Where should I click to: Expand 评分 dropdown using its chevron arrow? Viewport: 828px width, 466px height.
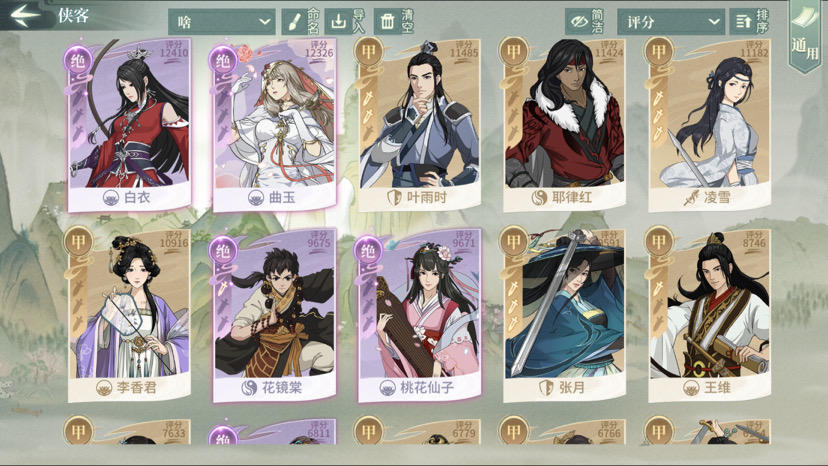713,22
